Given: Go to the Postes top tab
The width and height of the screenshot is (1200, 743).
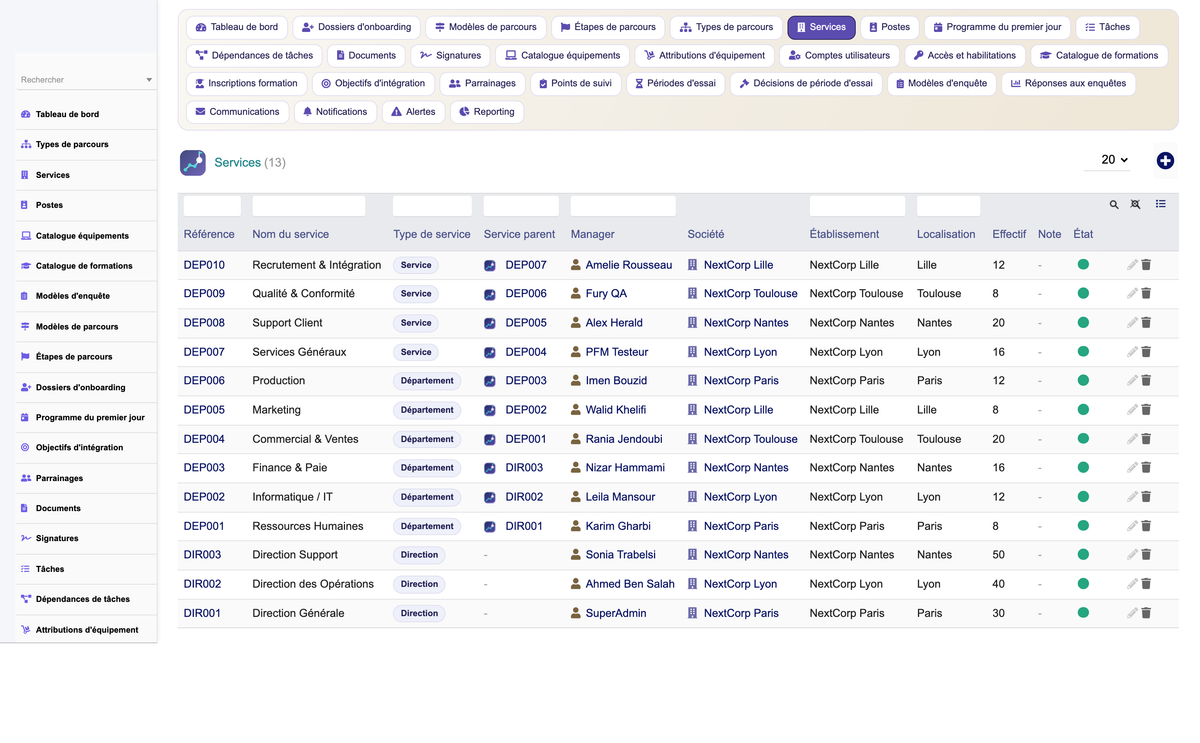Looking at the screenshot, I should click(888, 27).
